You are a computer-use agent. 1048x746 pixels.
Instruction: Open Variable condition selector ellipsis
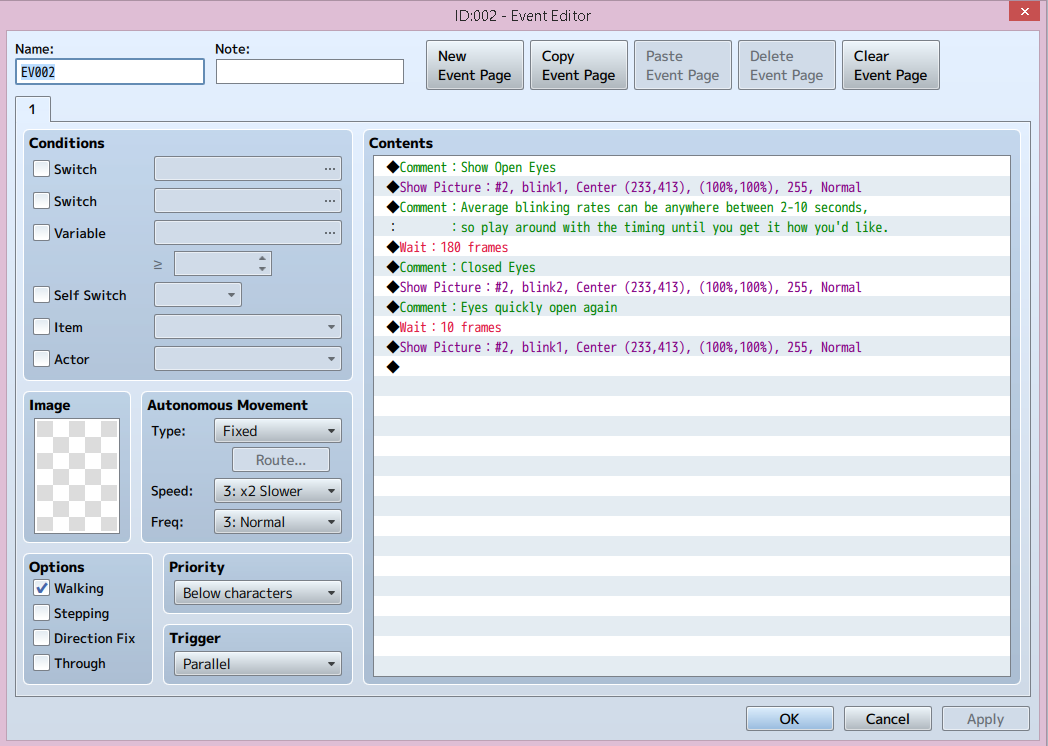click(x=330, y=233)
